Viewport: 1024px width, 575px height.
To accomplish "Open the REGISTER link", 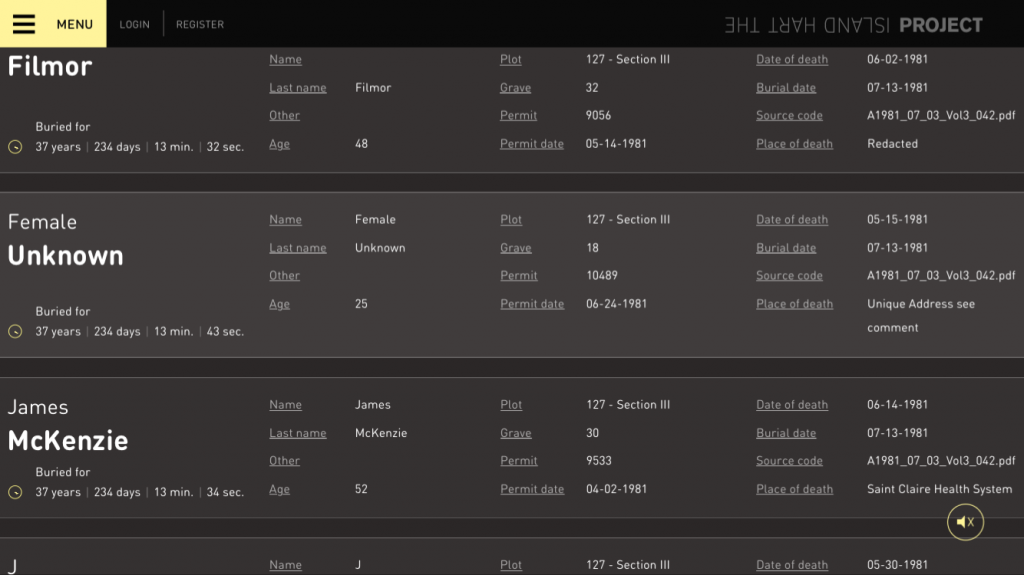I will click(x=200, y=24).
